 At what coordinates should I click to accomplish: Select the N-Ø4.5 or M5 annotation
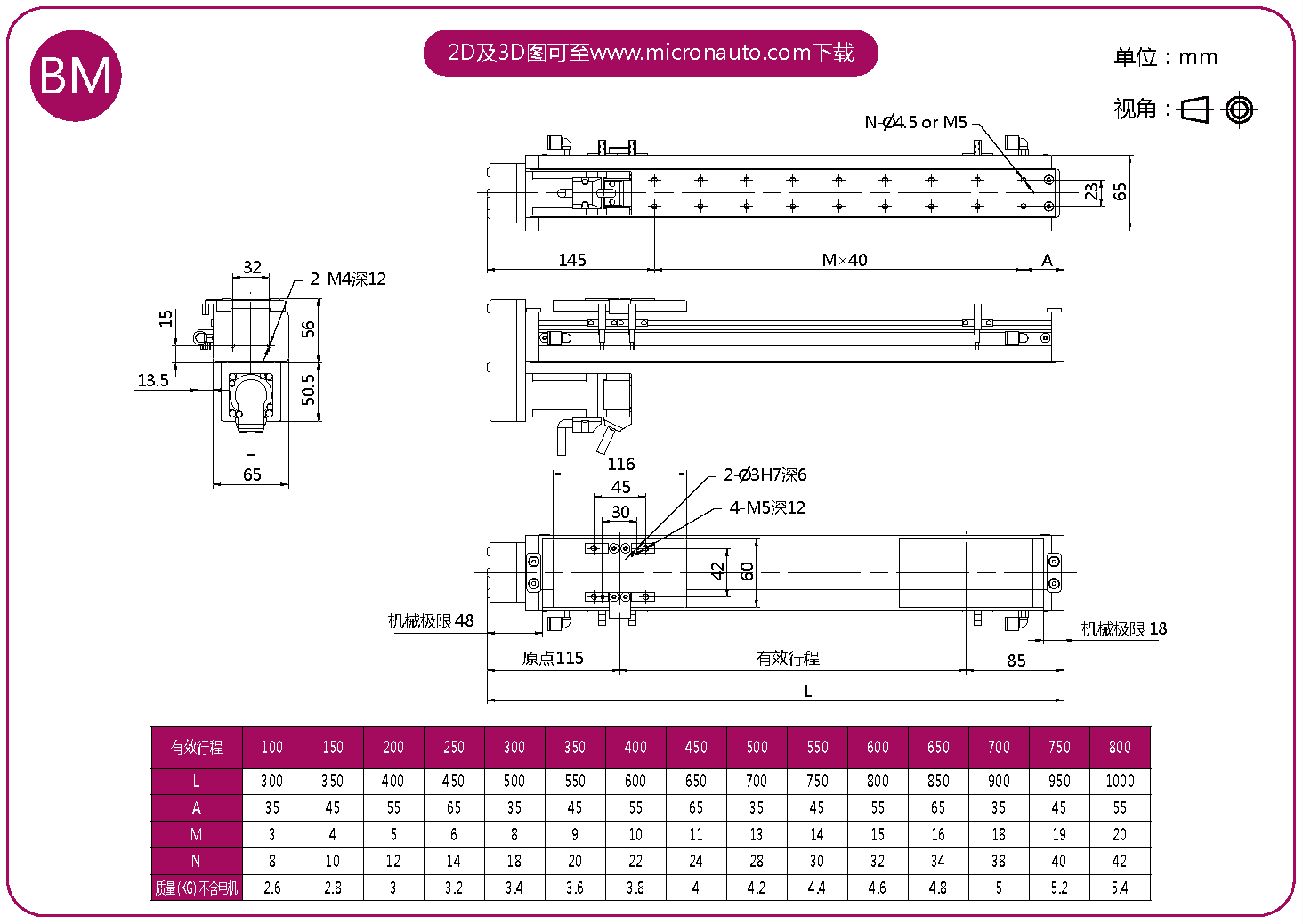(x=916, y=123)
